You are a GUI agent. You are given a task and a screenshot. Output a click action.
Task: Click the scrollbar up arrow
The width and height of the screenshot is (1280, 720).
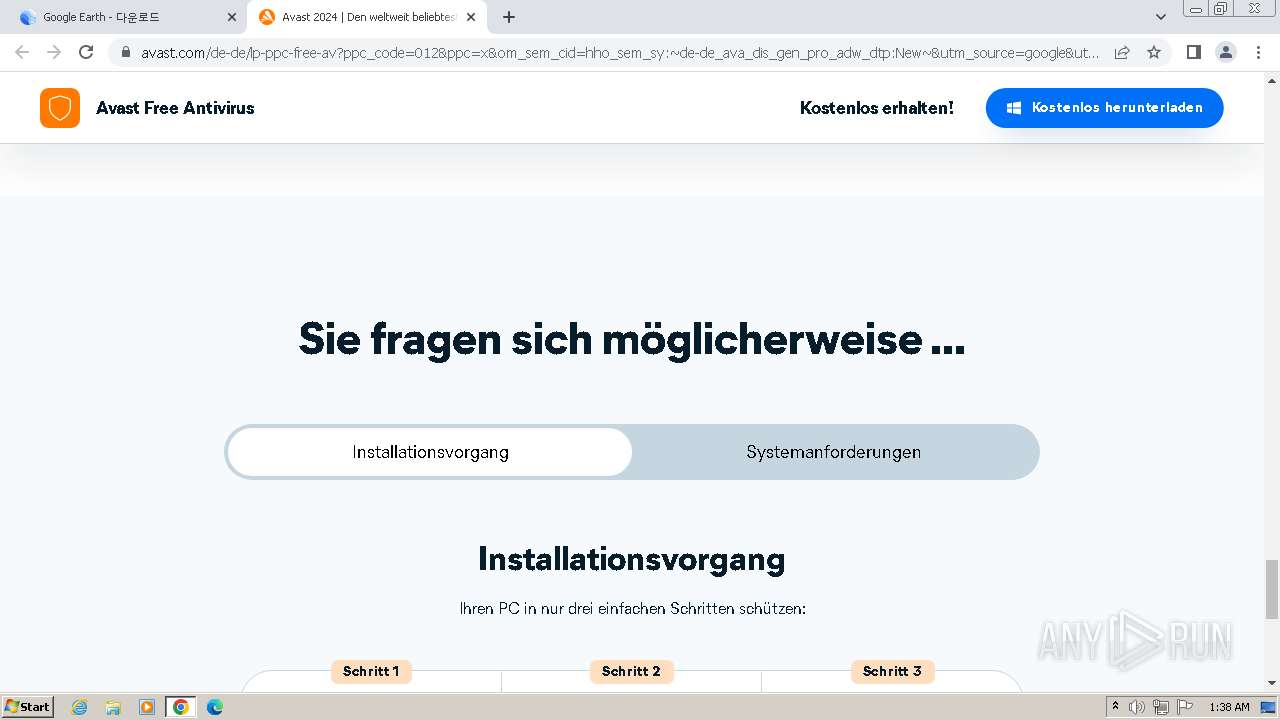(1272, 80)
